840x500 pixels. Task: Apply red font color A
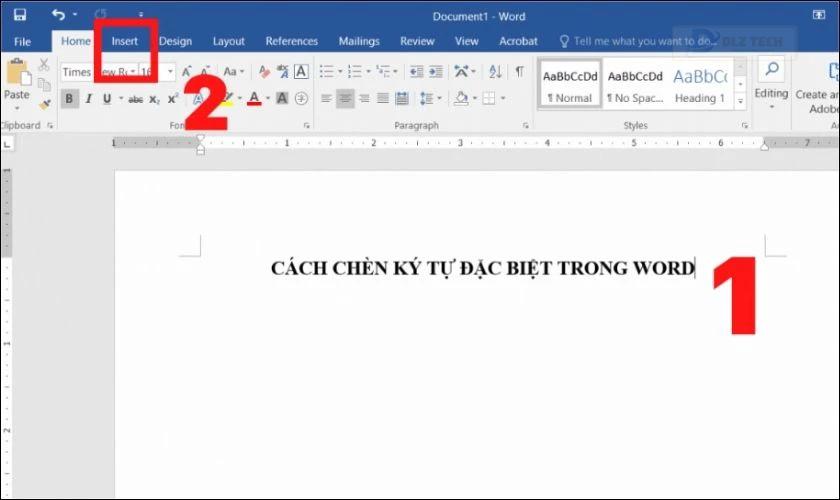point(254,99)
